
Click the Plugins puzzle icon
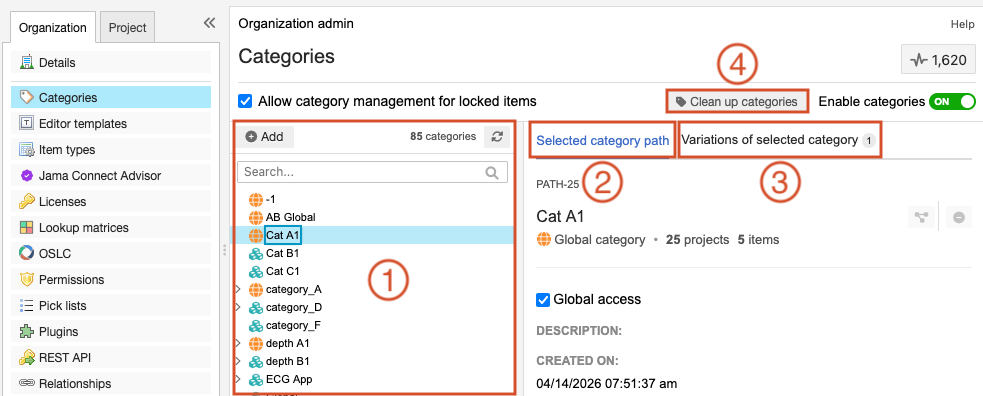point(26,331)
